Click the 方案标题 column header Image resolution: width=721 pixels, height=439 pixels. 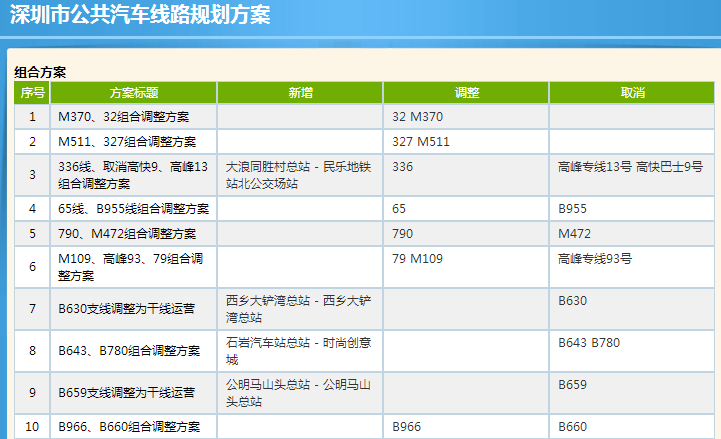(x=134, y=93)
